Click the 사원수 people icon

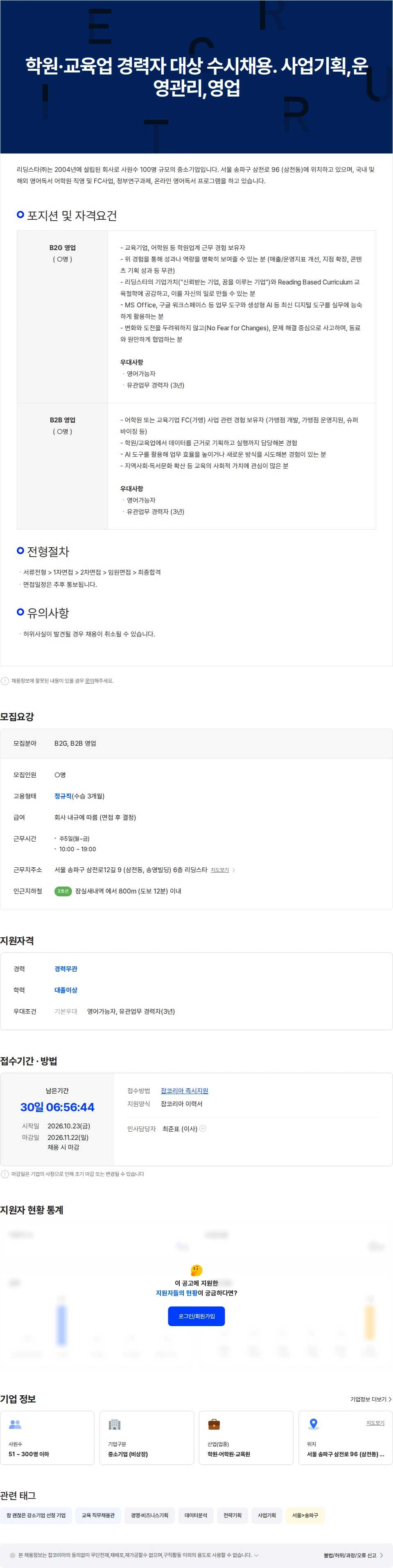coord(15,1424)
